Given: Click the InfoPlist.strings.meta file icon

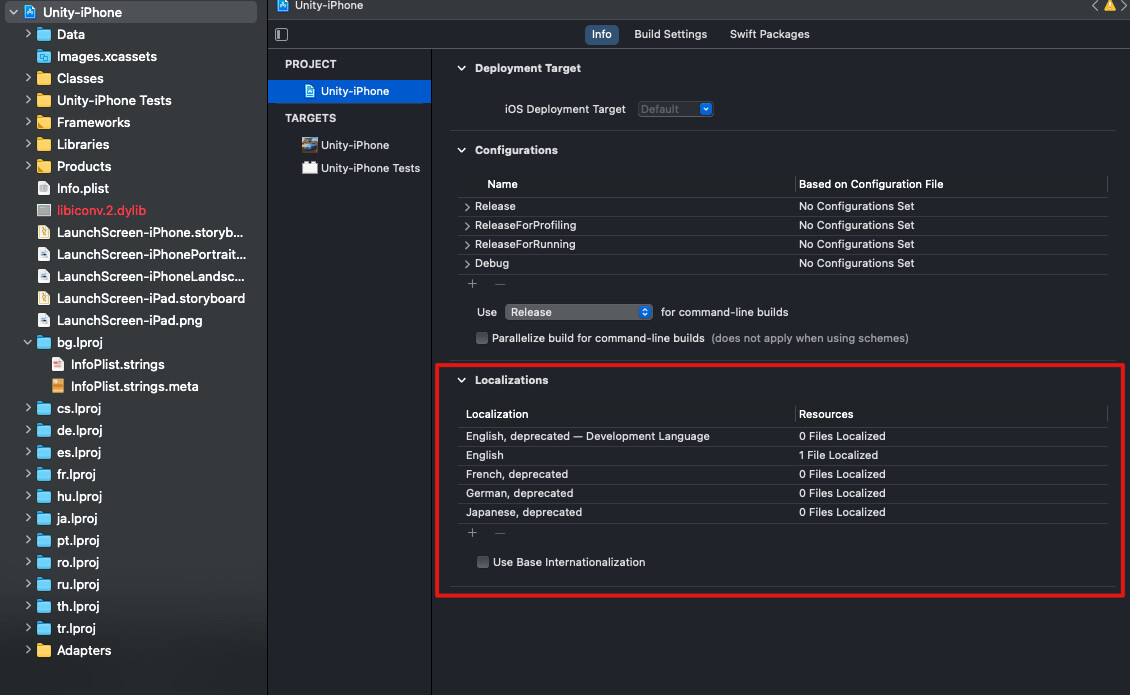Looking at the screenshot, I should coord(58,387).
